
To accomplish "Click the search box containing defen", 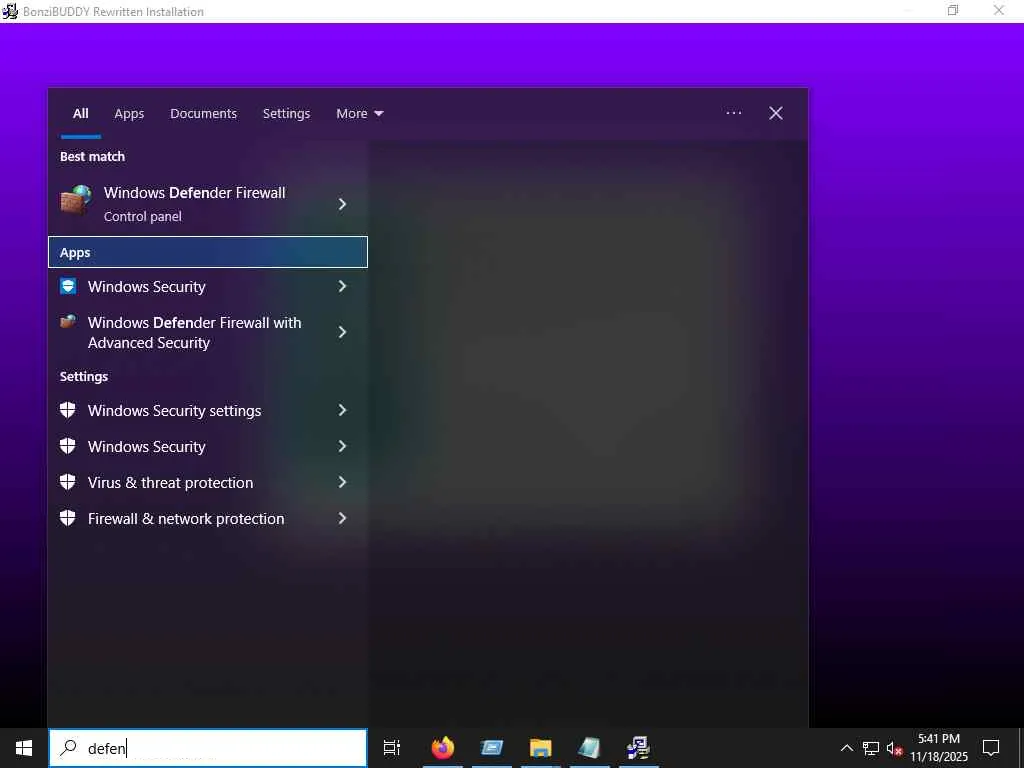I will click(208, 748).
